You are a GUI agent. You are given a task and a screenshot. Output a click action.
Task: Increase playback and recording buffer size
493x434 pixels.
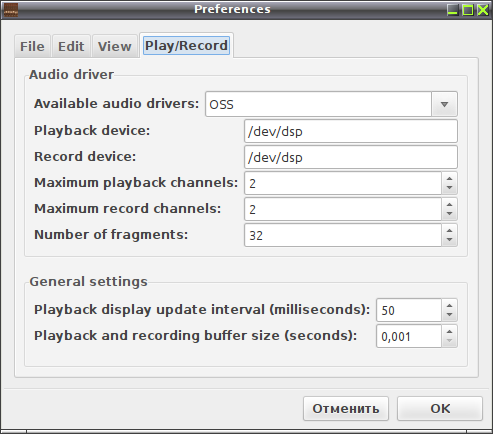point(449,331)
